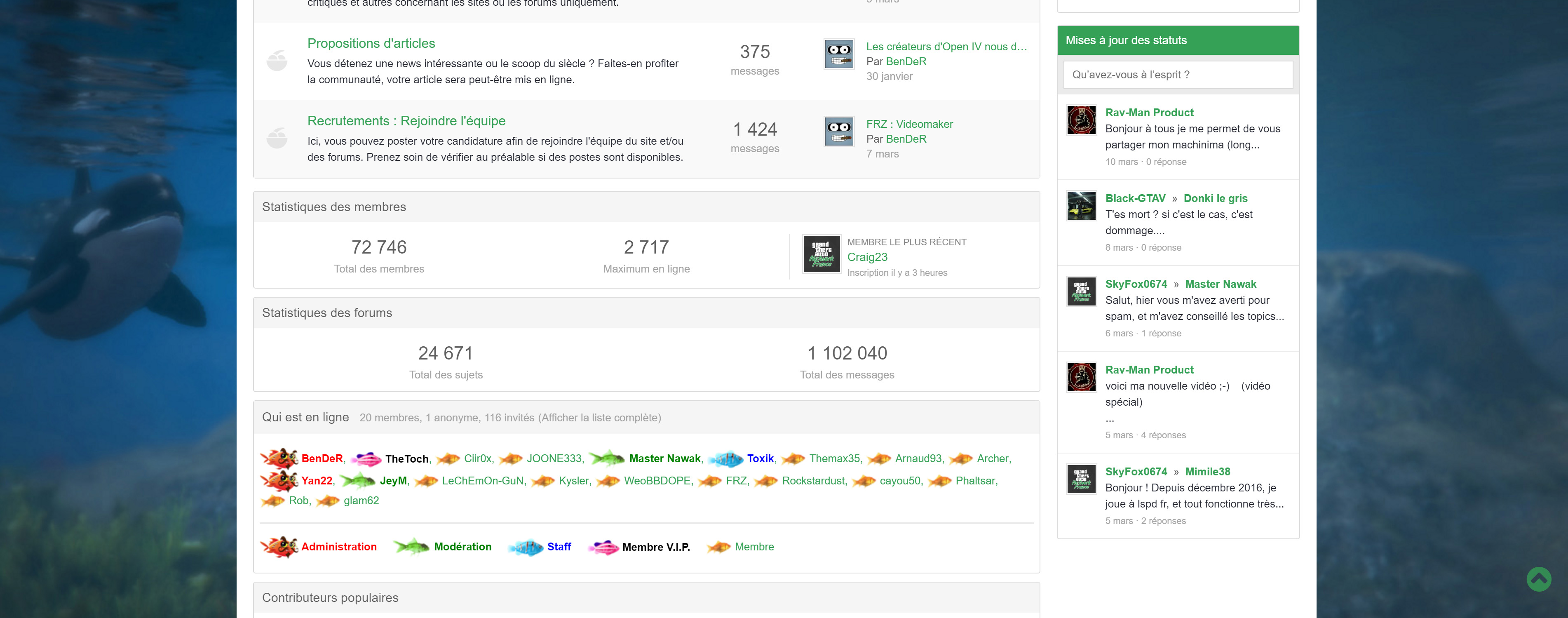This screenshot has height=618, width=1568.
Task: Open Master Nawak's profile in online list
Action: tap(664, 458)
